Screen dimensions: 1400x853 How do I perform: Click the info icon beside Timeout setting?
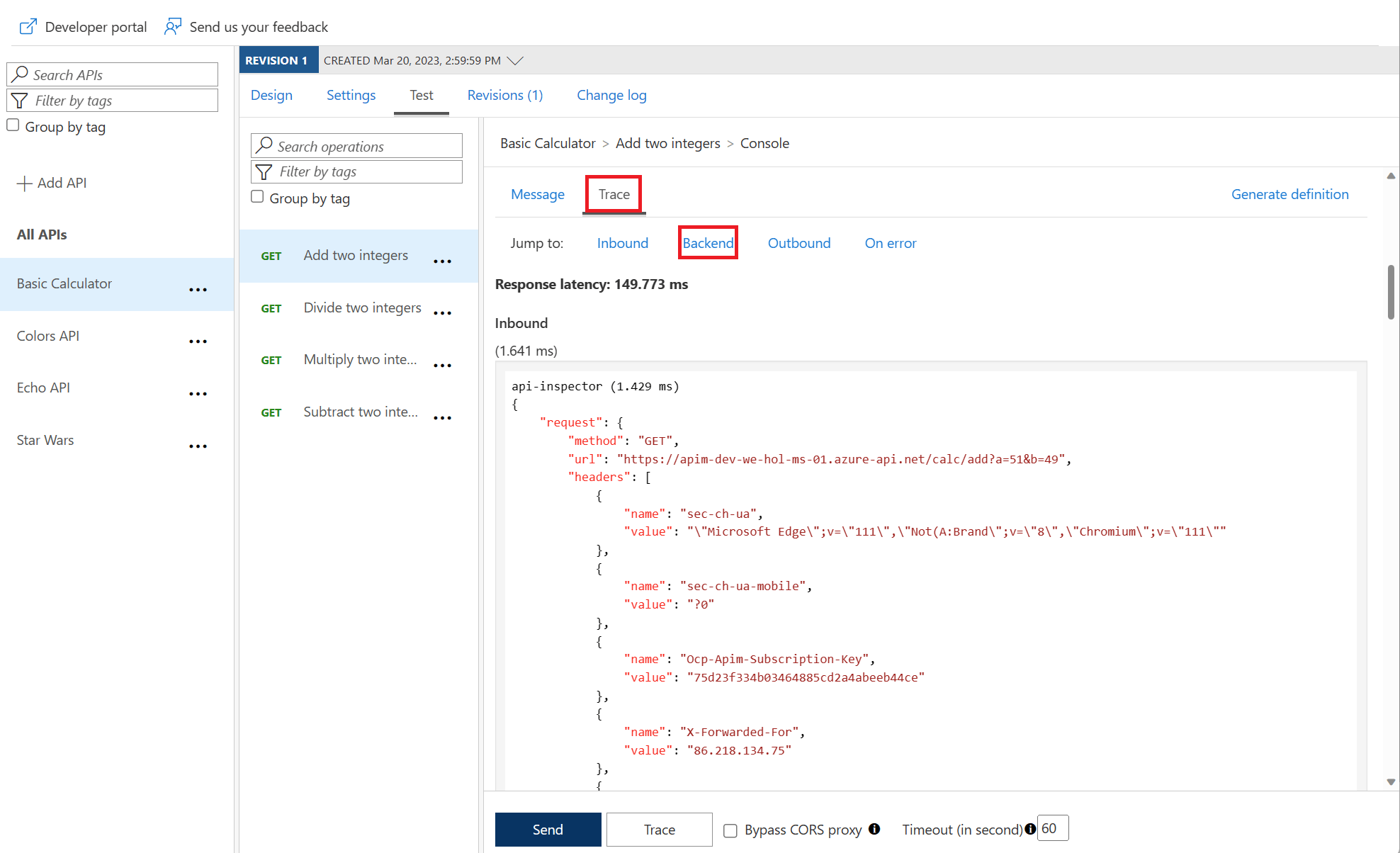point(1029,828)
